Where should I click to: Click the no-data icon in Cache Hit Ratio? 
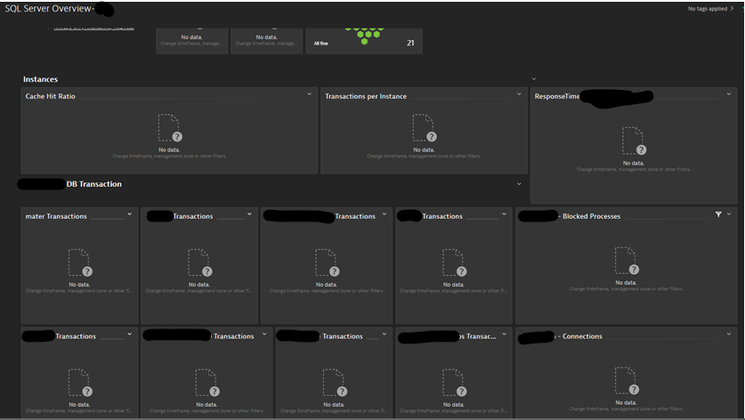pyautogui.click(x=169, y=128)
